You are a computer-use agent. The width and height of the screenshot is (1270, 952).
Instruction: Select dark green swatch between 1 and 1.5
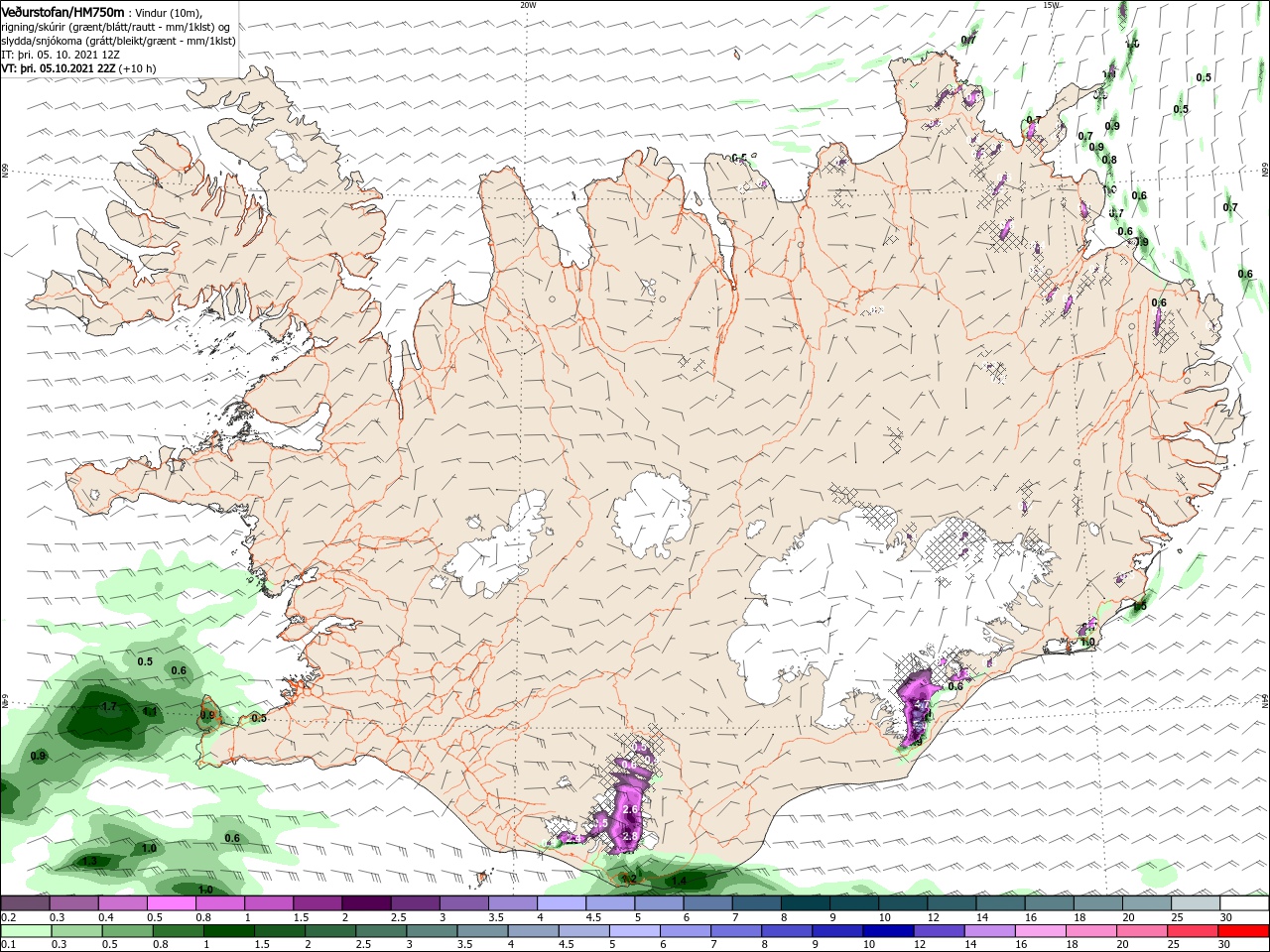pos(229,931)
